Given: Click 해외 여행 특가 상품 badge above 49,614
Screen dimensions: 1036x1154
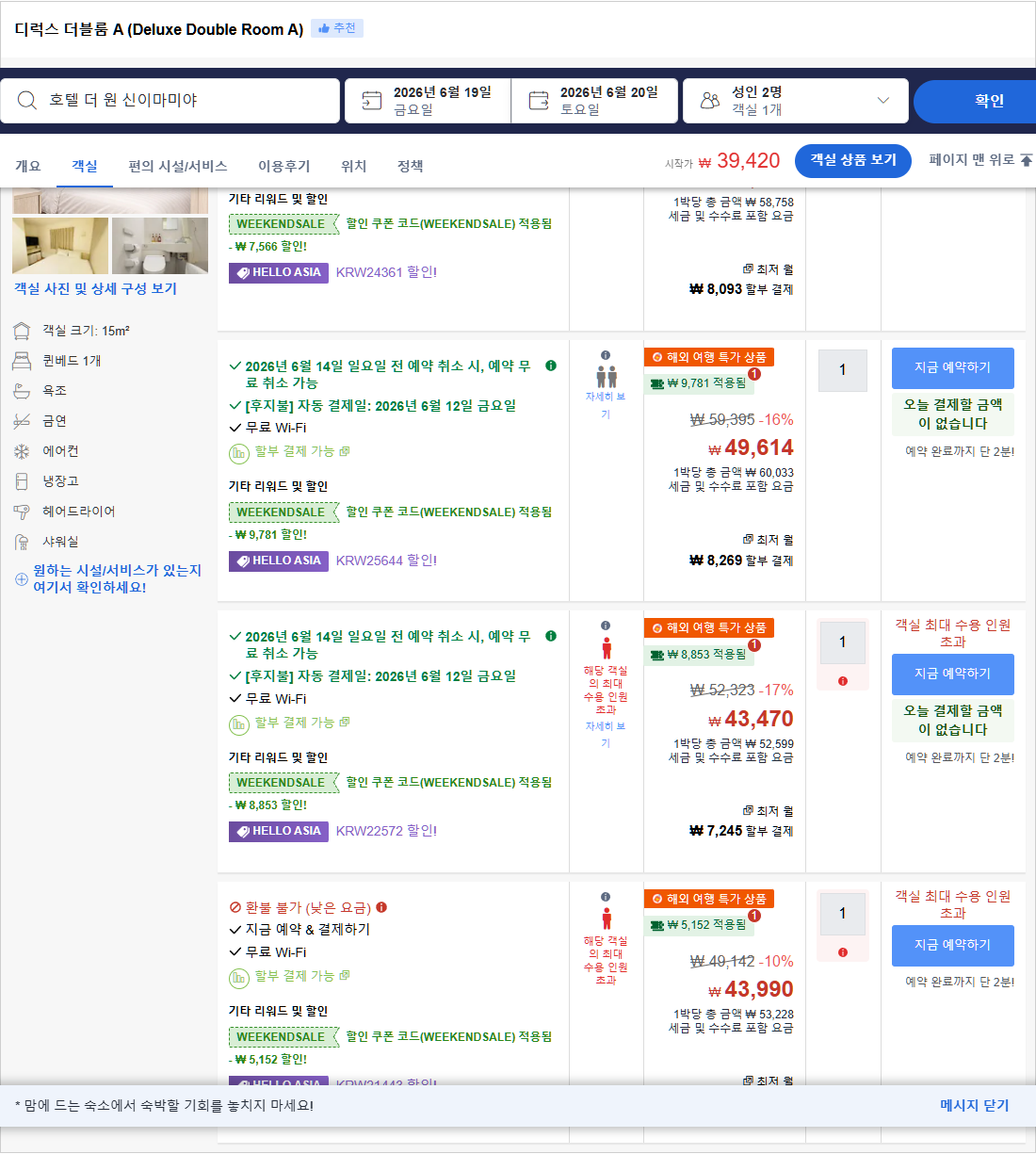Looking at the screenshot, I should 709,357.
